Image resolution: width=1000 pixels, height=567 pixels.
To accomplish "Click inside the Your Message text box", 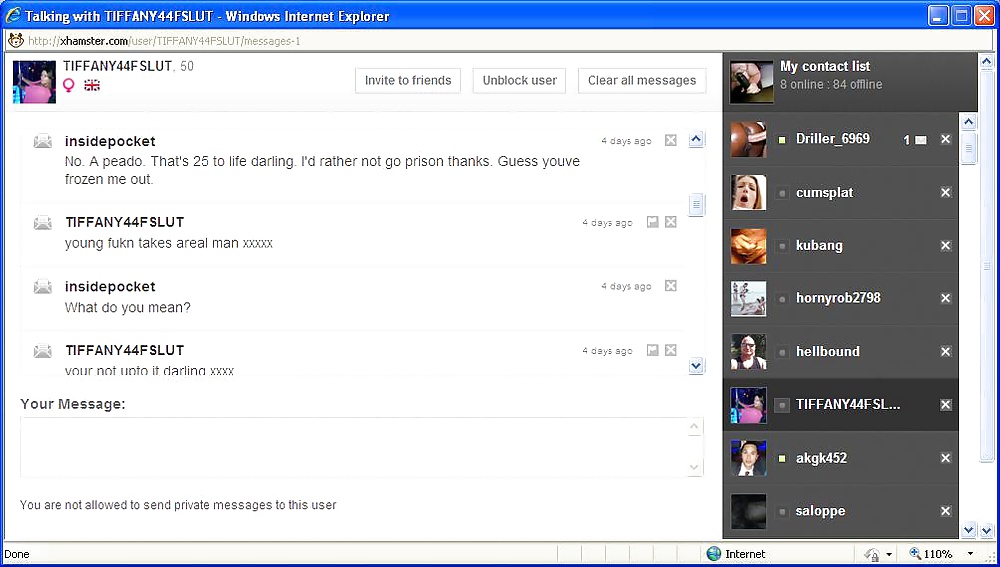I will coord(350,446).
